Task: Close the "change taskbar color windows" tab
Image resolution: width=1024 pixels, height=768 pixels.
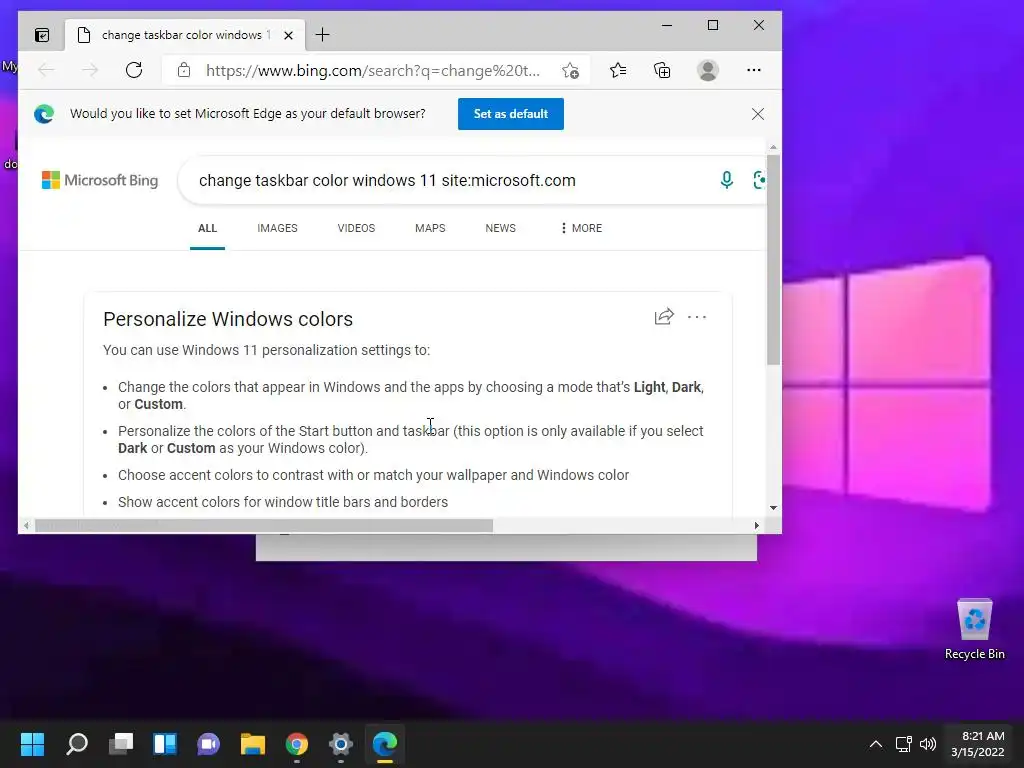Action: (288, 35)
